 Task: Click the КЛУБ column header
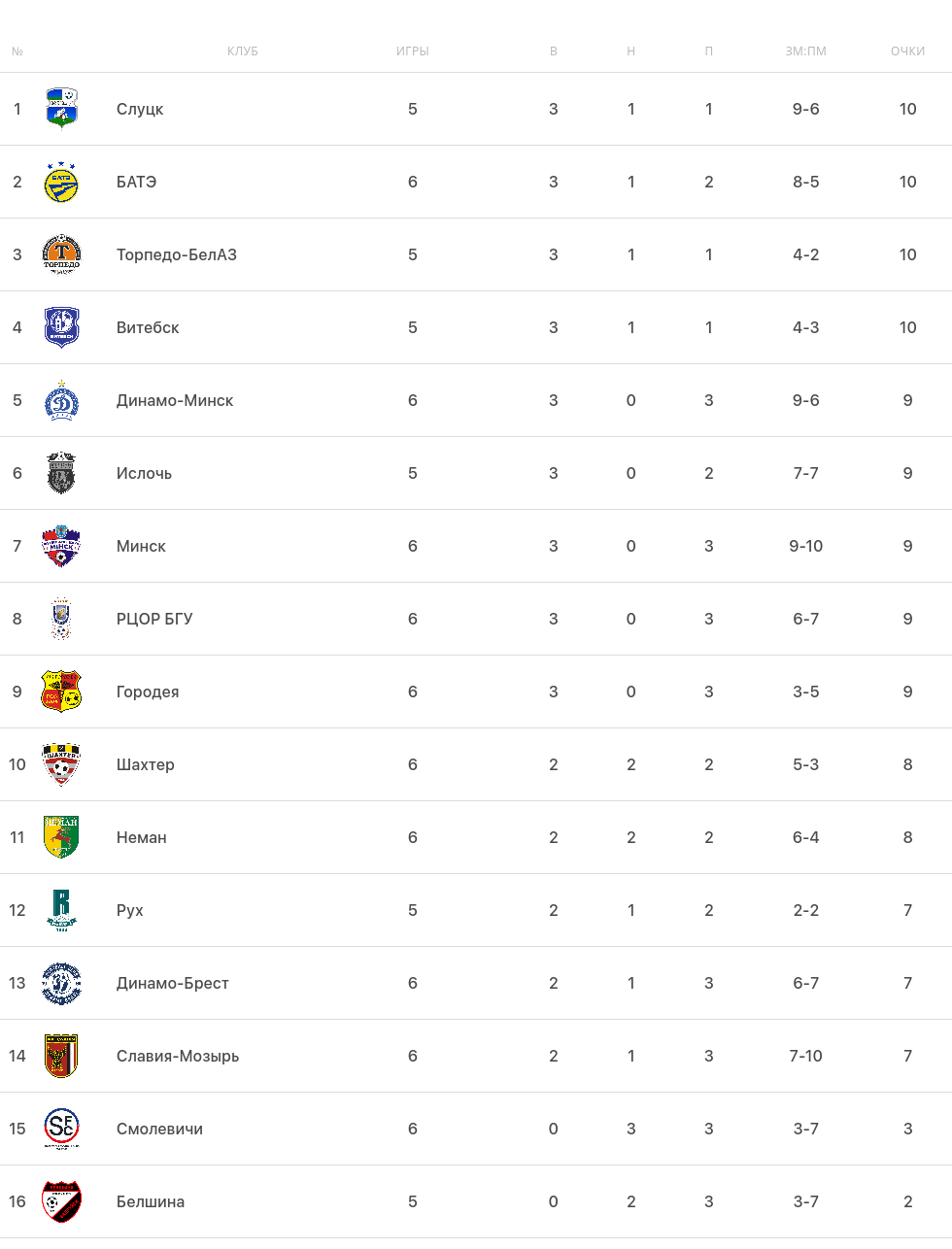click(x=243, y=51)
